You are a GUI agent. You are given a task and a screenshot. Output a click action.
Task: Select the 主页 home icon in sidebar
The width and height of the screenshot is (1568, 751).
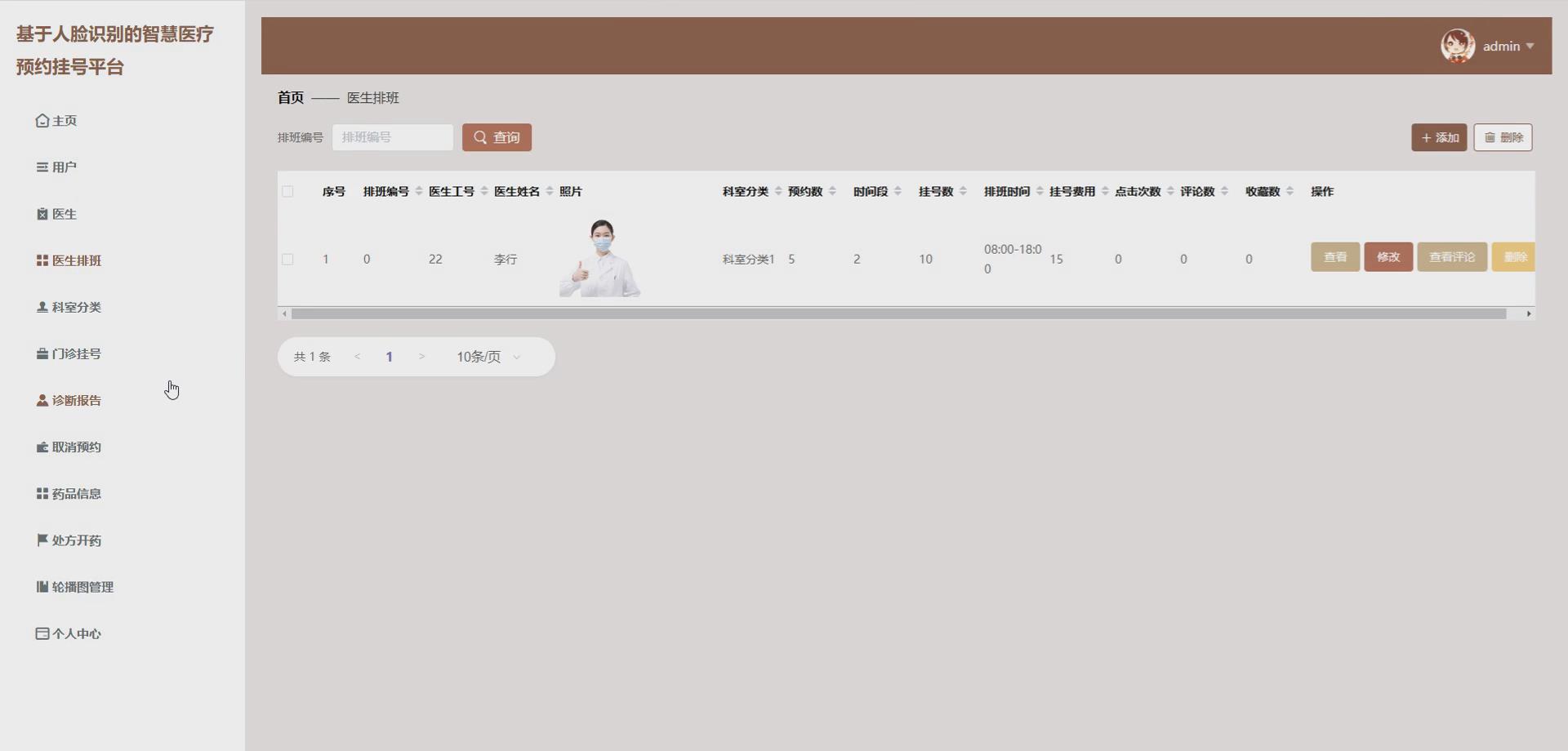[42, 120]
